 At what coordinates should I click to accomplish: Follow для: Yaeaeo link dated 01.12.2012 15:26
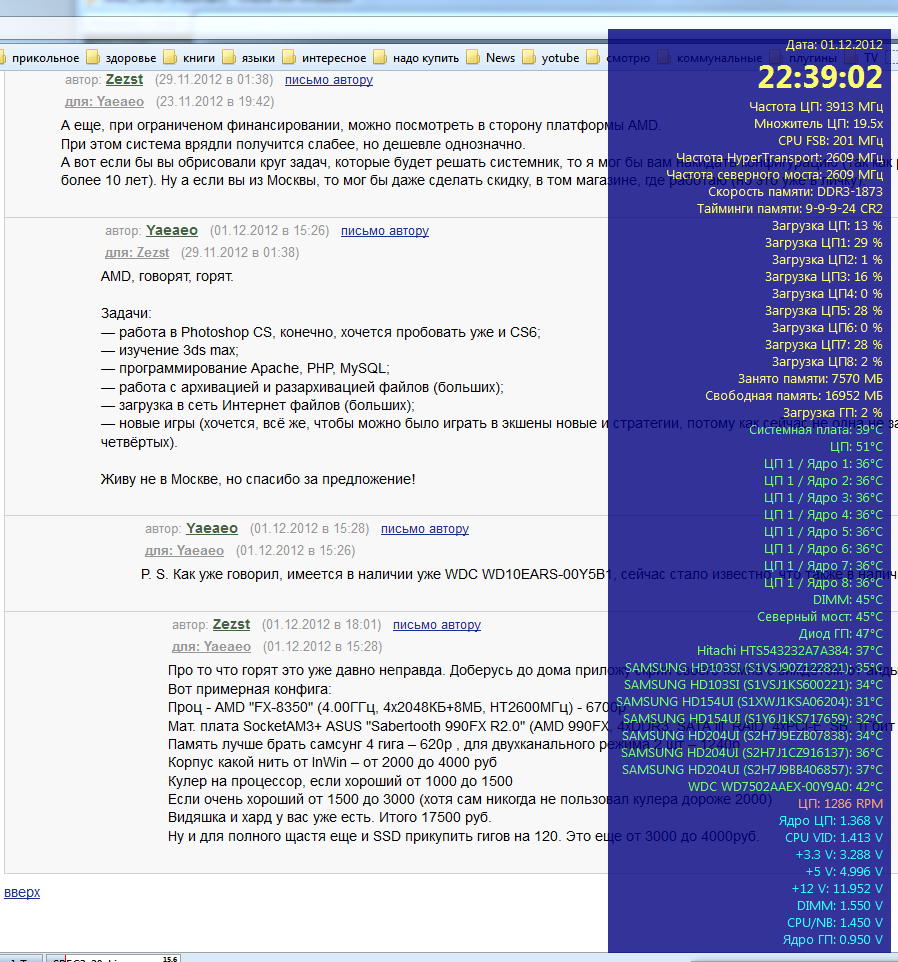(x=184, y=551)
